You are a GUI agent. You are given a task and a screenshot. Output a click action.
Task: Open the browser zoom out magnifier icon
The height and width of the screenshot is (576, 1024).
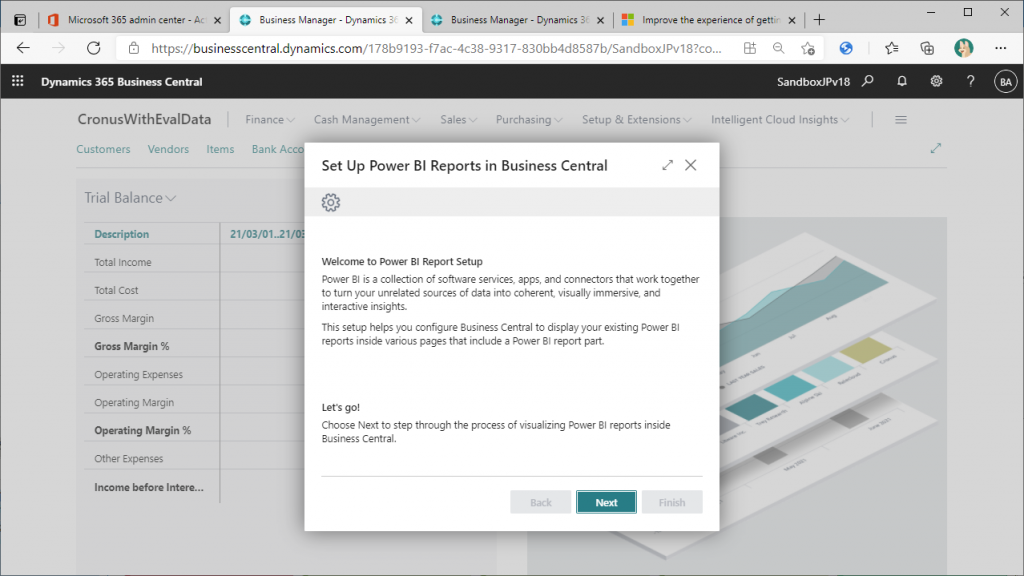[x=778, y=48]
